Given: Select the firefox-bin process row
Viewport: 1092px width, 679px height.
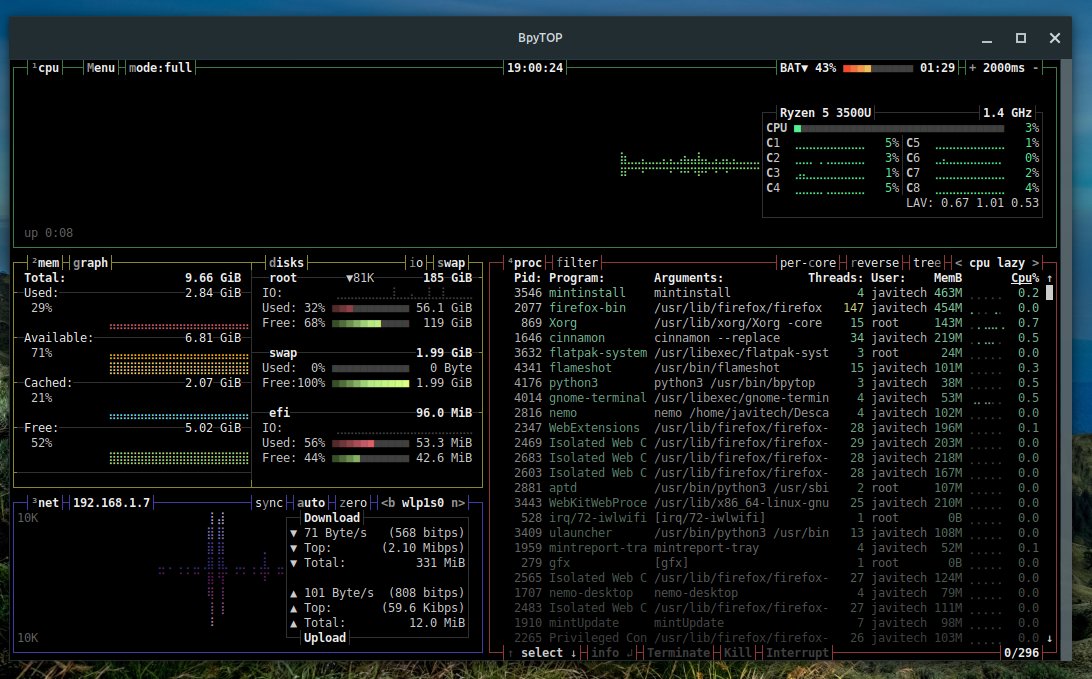Looking at the screenshot, I should click(x=776, y=308).
